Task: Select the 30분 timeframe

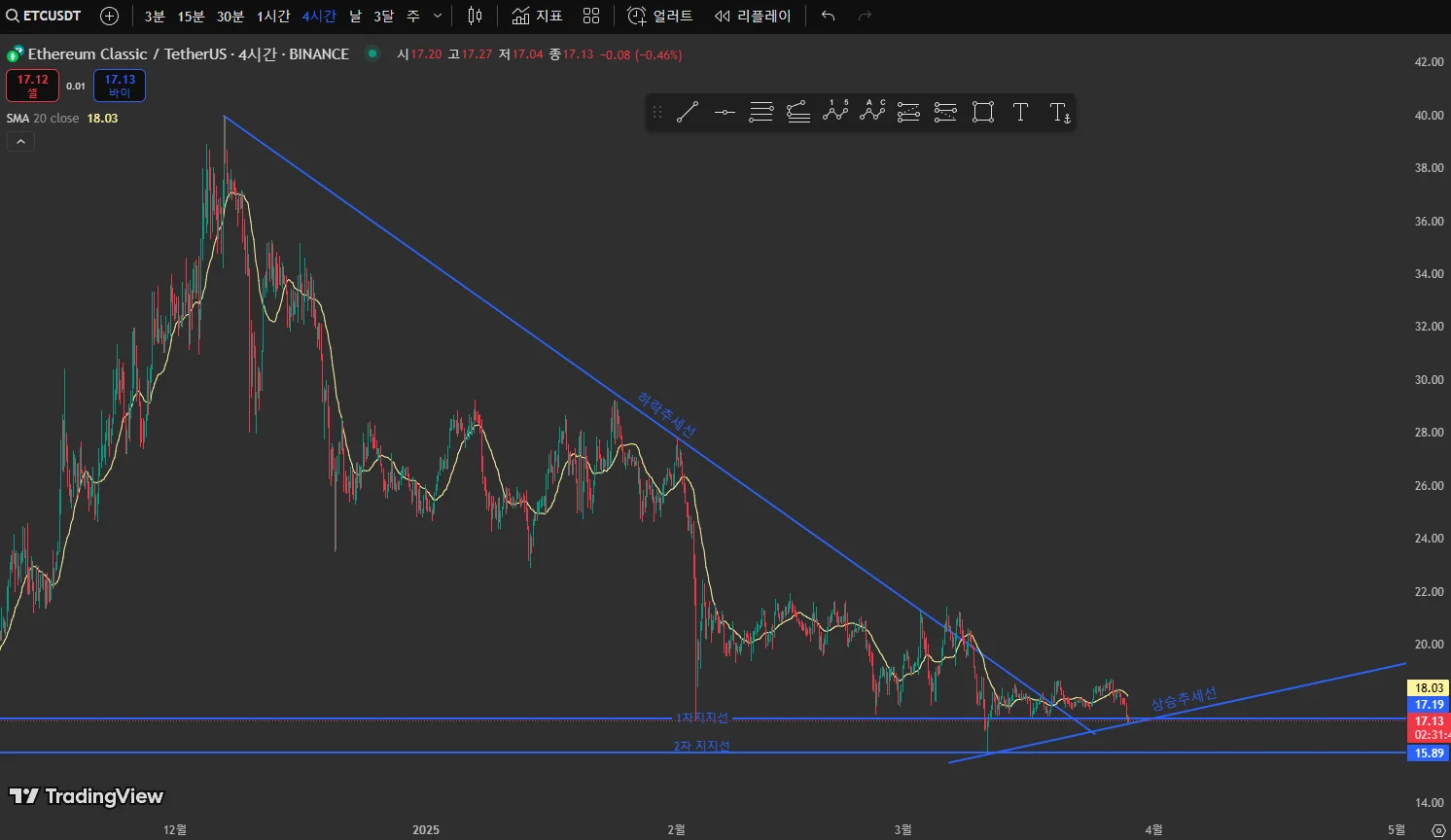Action: click(230, 16)
